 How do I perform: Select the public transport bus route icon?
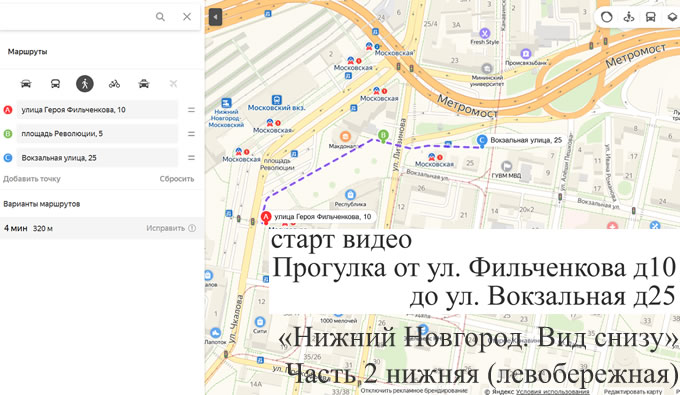coord(56,84)
